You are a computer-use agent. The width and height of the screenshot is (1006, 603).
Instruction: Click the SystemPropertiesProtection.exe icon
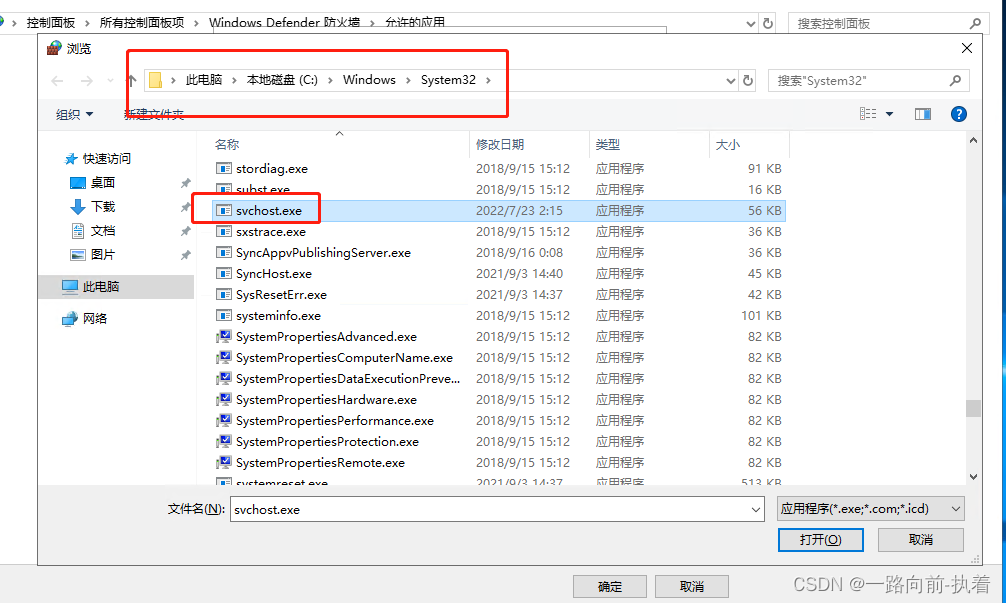223,442
